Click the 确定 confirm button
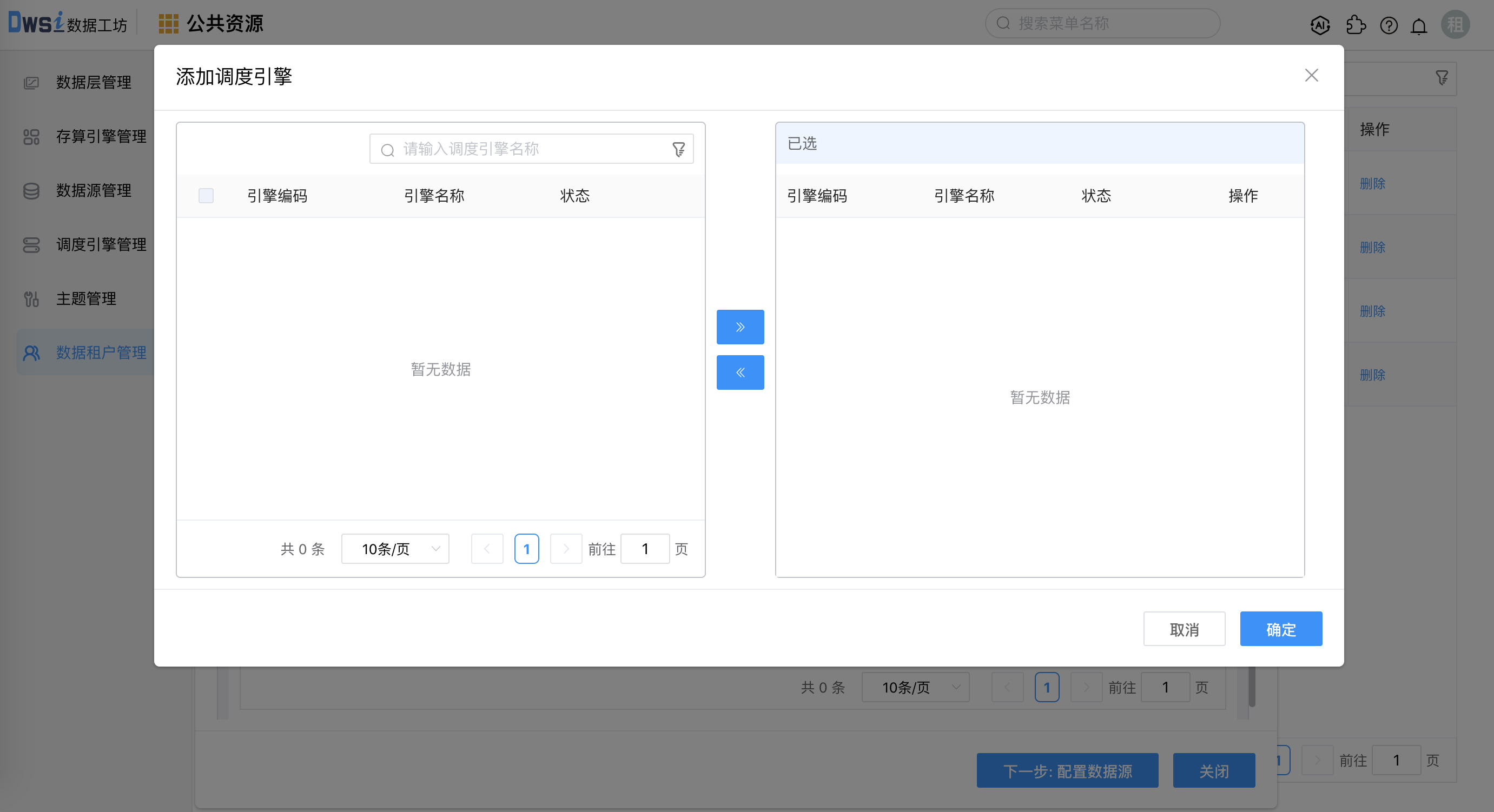The width and height of the screenshot is (1494, 812). click(x=1280, y=629)
